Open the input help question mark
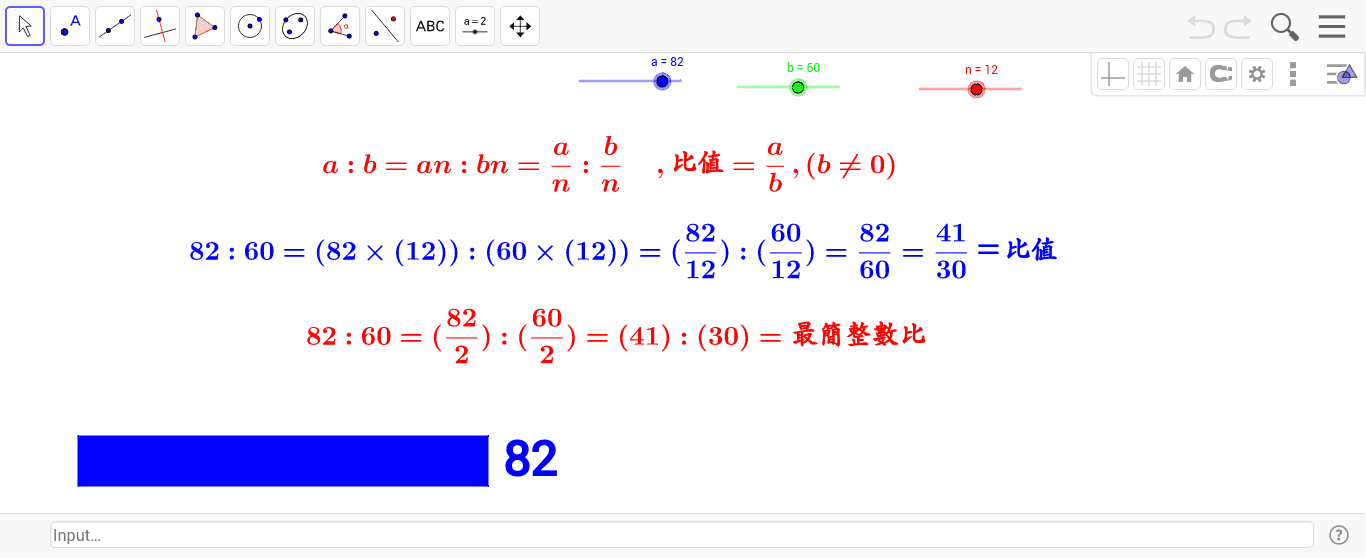 [1339, 535]
